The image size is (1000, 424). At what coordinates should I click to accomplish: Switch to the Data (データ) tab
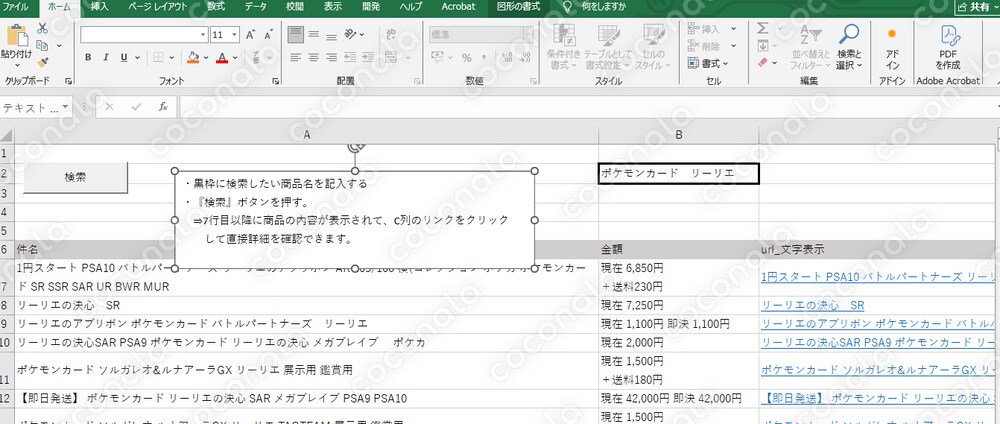256,6
